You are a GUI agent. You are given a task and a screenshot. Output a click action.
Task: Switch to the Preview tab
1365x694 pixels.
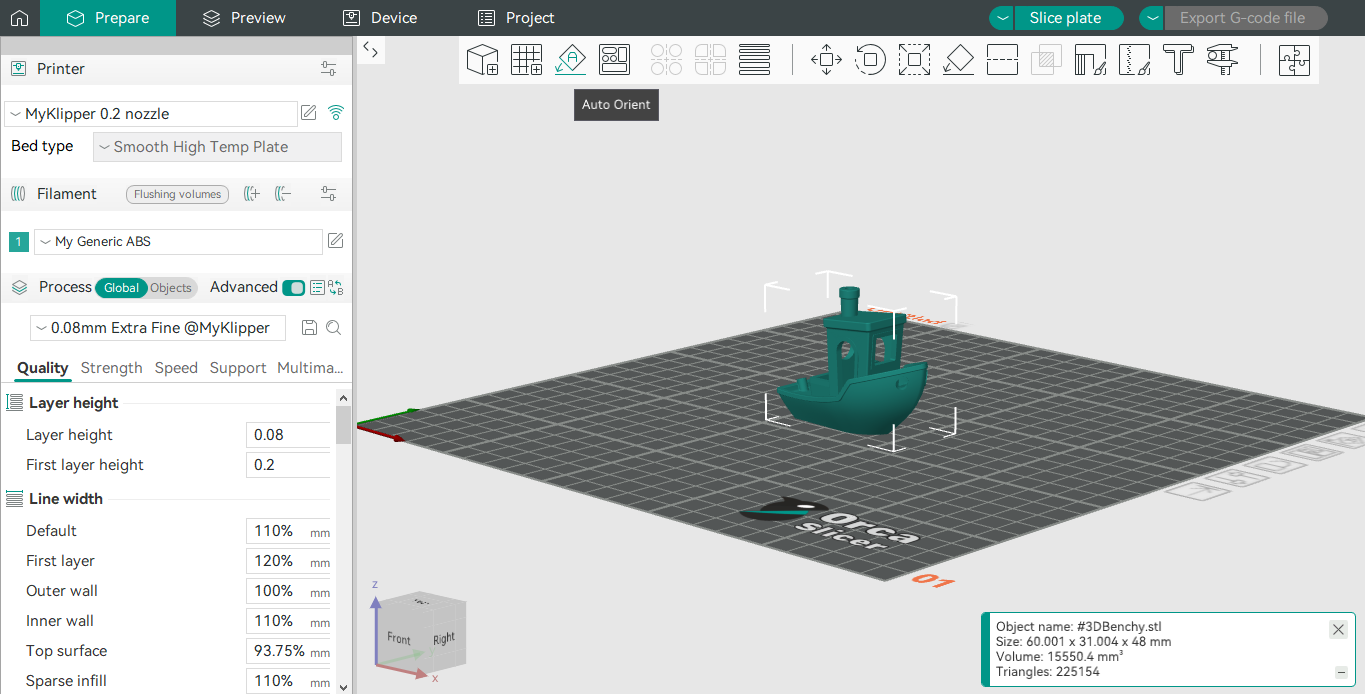[244, 18]
